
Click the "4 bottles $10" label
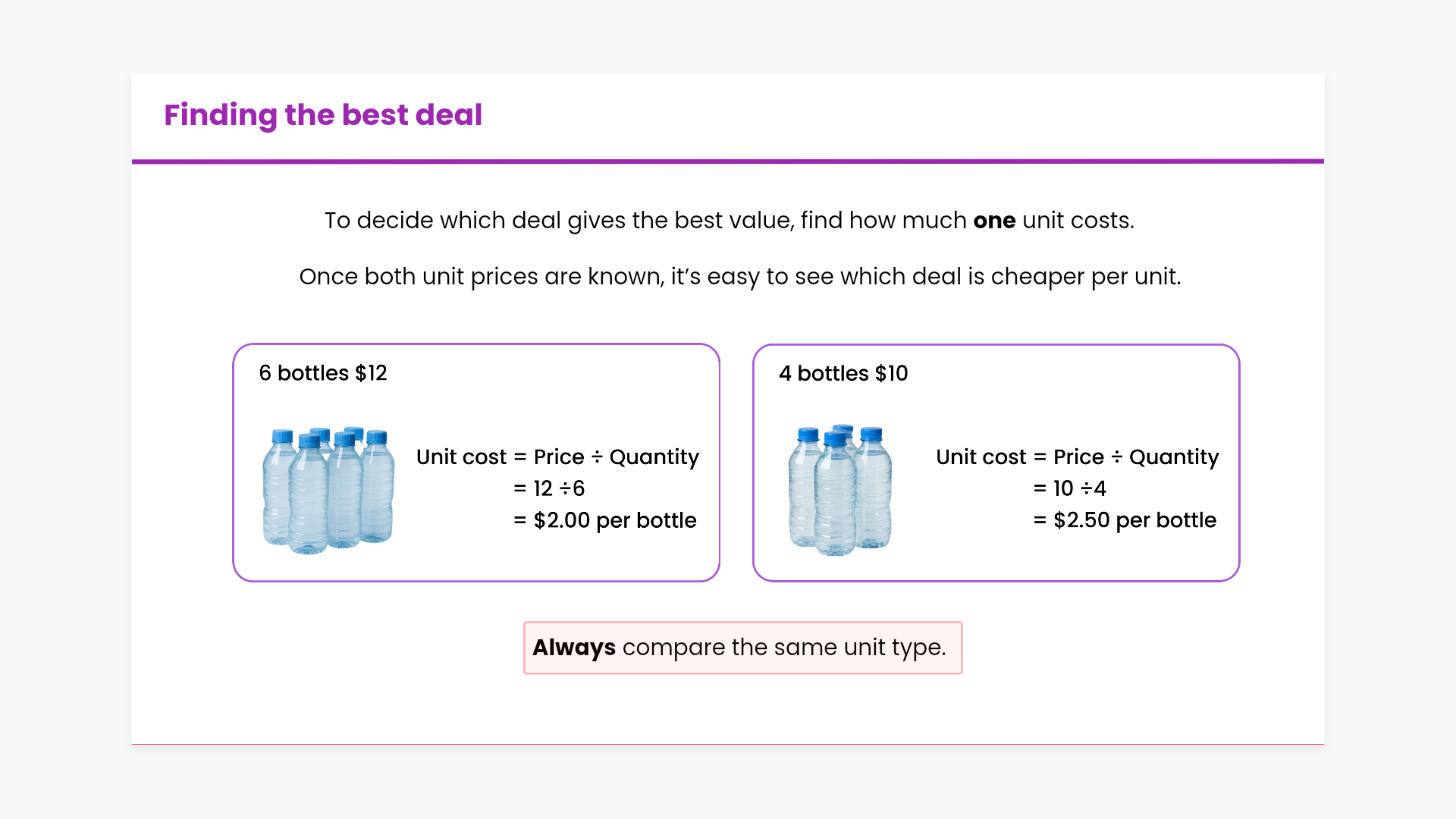pyautogui.click(x=843, y=373)
